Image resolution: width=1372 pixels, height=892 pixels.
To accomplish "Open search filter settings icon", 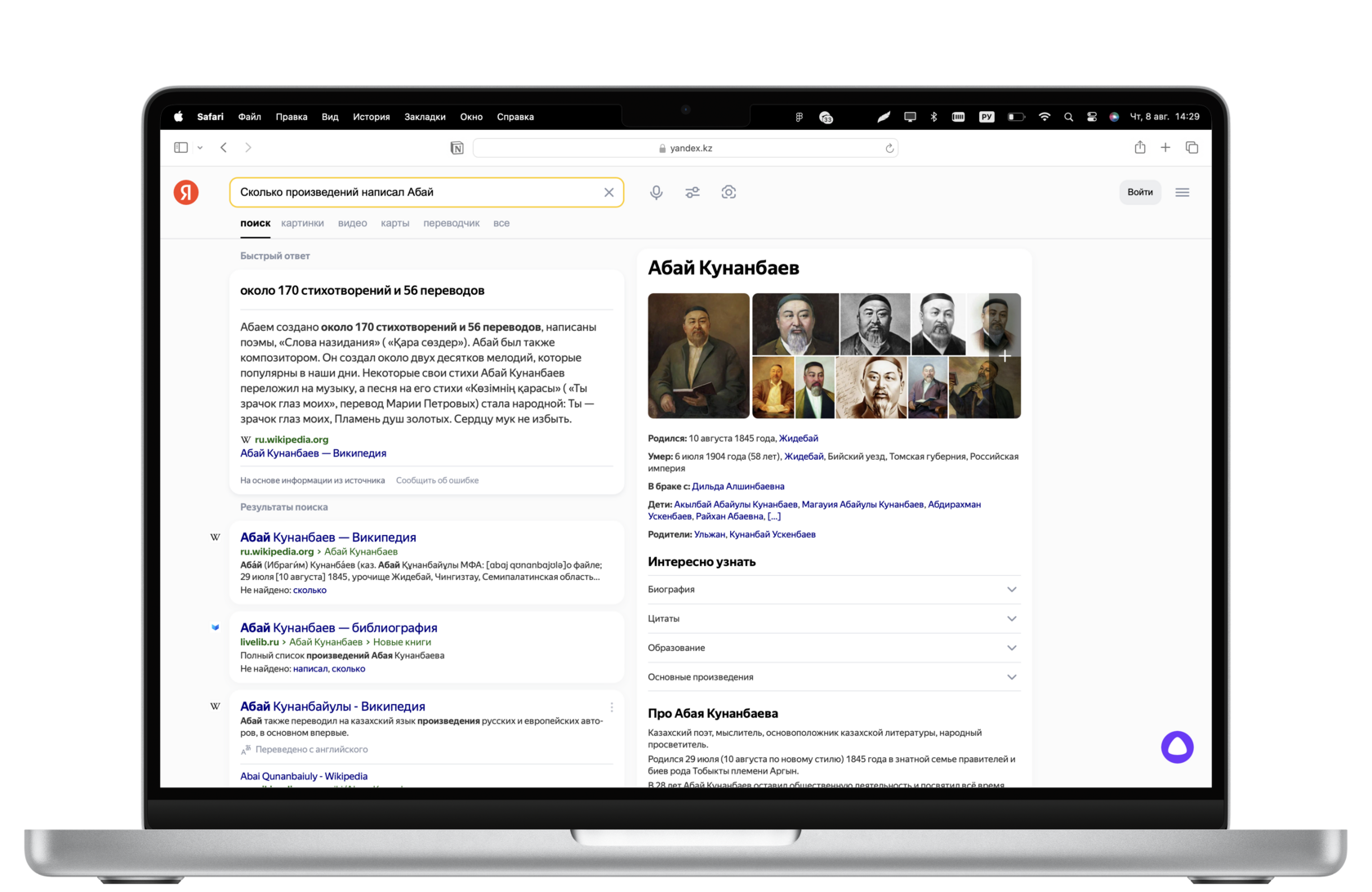I will click(x=693, y=192).
